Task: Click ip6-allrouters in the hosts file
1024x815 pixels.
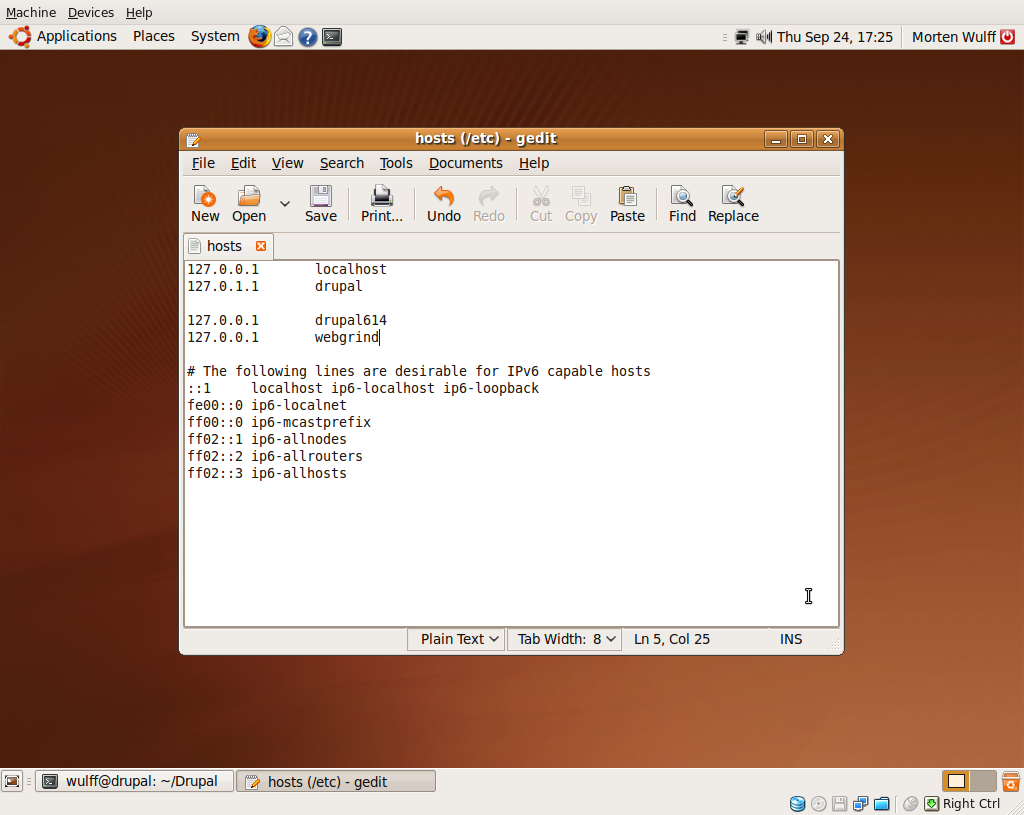Action: point(307,456)
